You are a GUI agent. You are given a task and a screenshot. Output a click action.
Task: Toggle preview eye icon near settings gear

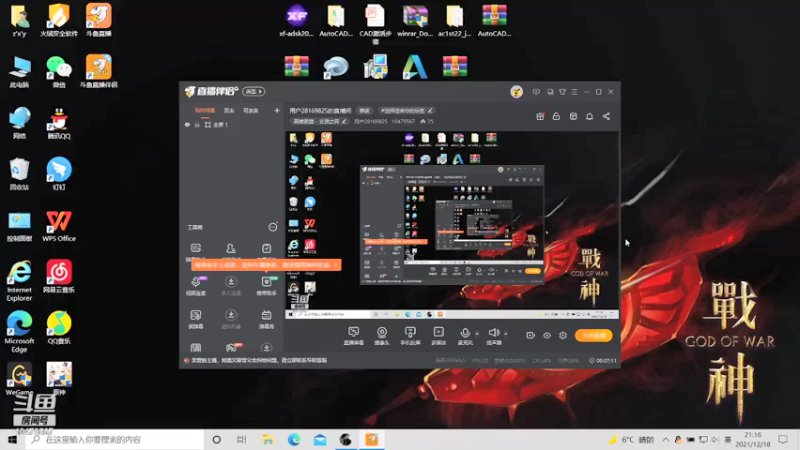click(546, 335)
